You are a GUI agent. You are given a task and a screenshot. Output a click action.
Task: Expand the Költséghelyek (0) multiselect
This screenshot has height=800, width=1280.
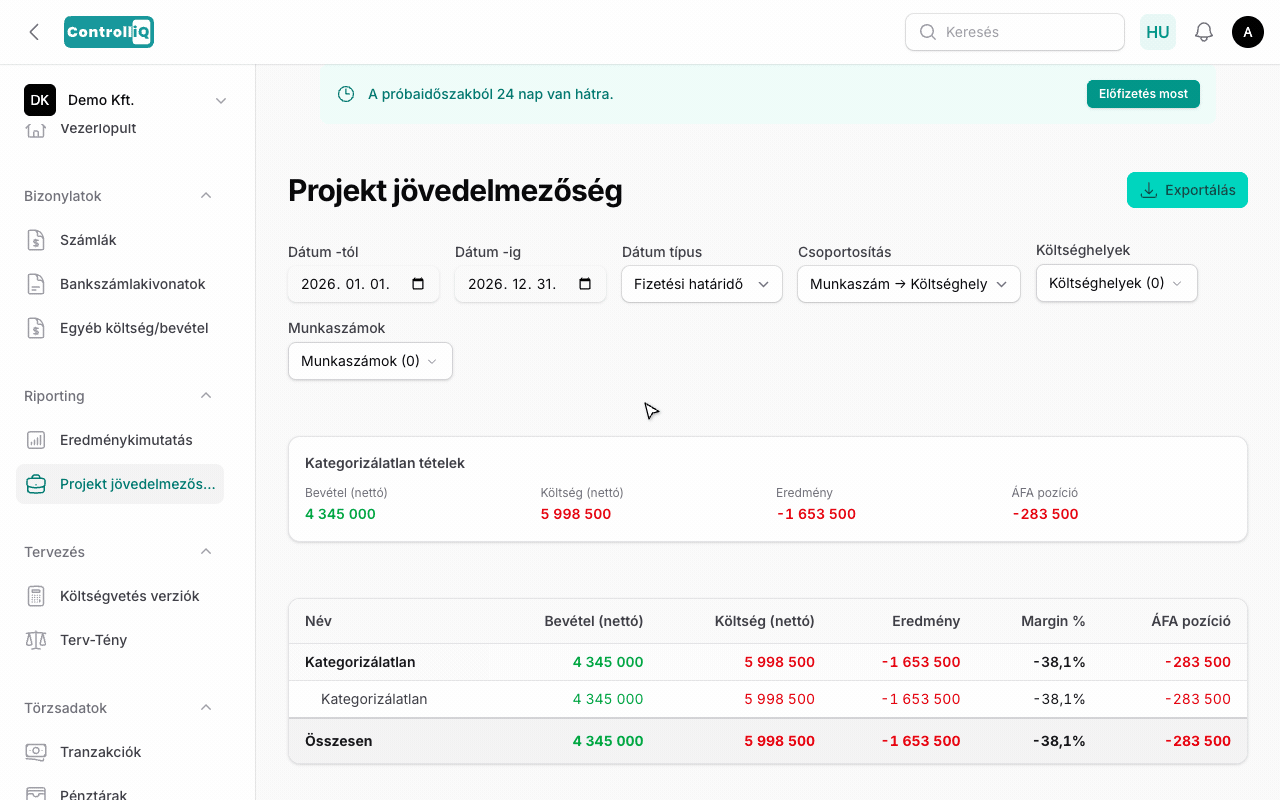pos(1117,283)
